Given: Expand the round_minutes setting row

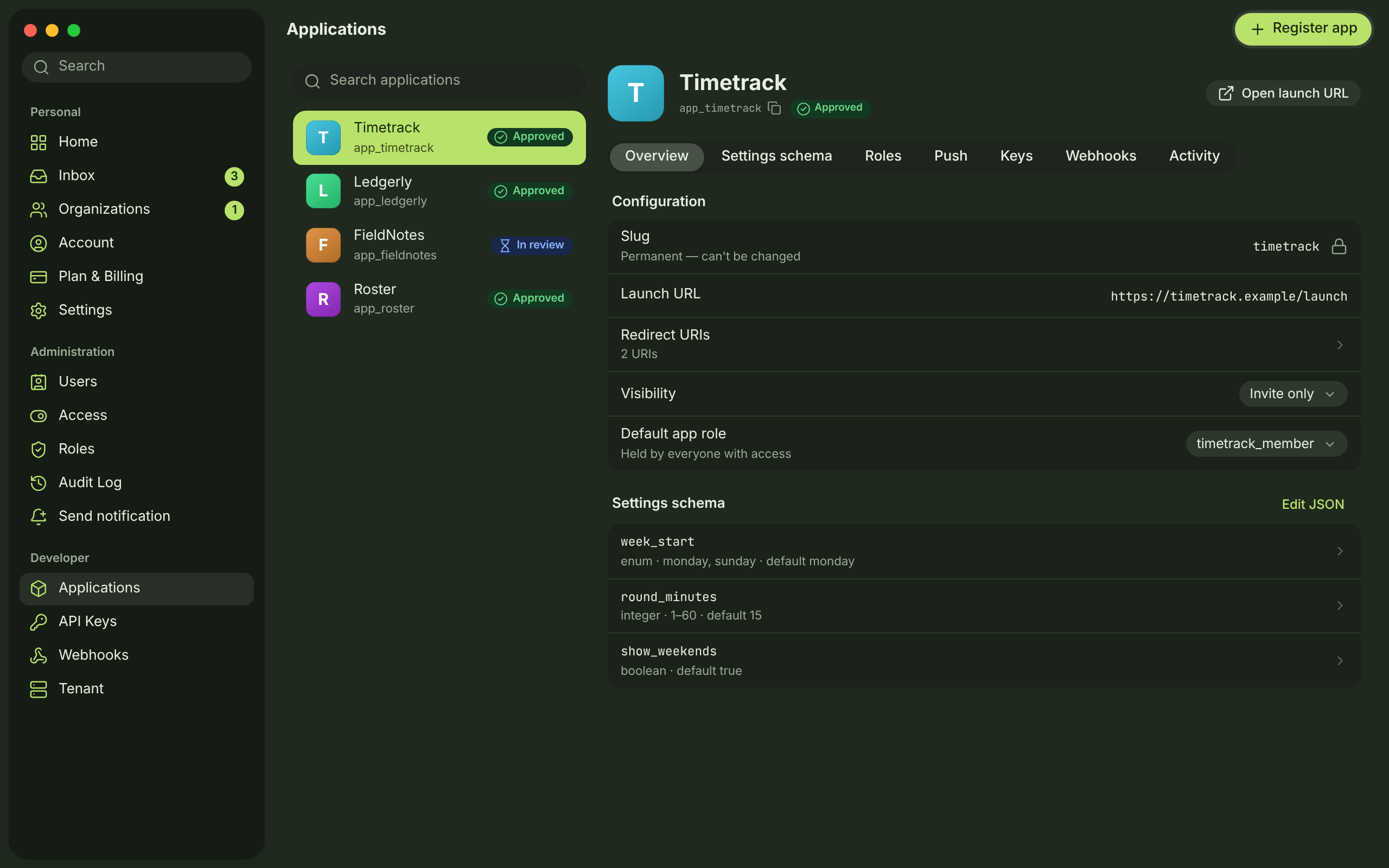Looking at the screenshot, I should pos(984,605).
